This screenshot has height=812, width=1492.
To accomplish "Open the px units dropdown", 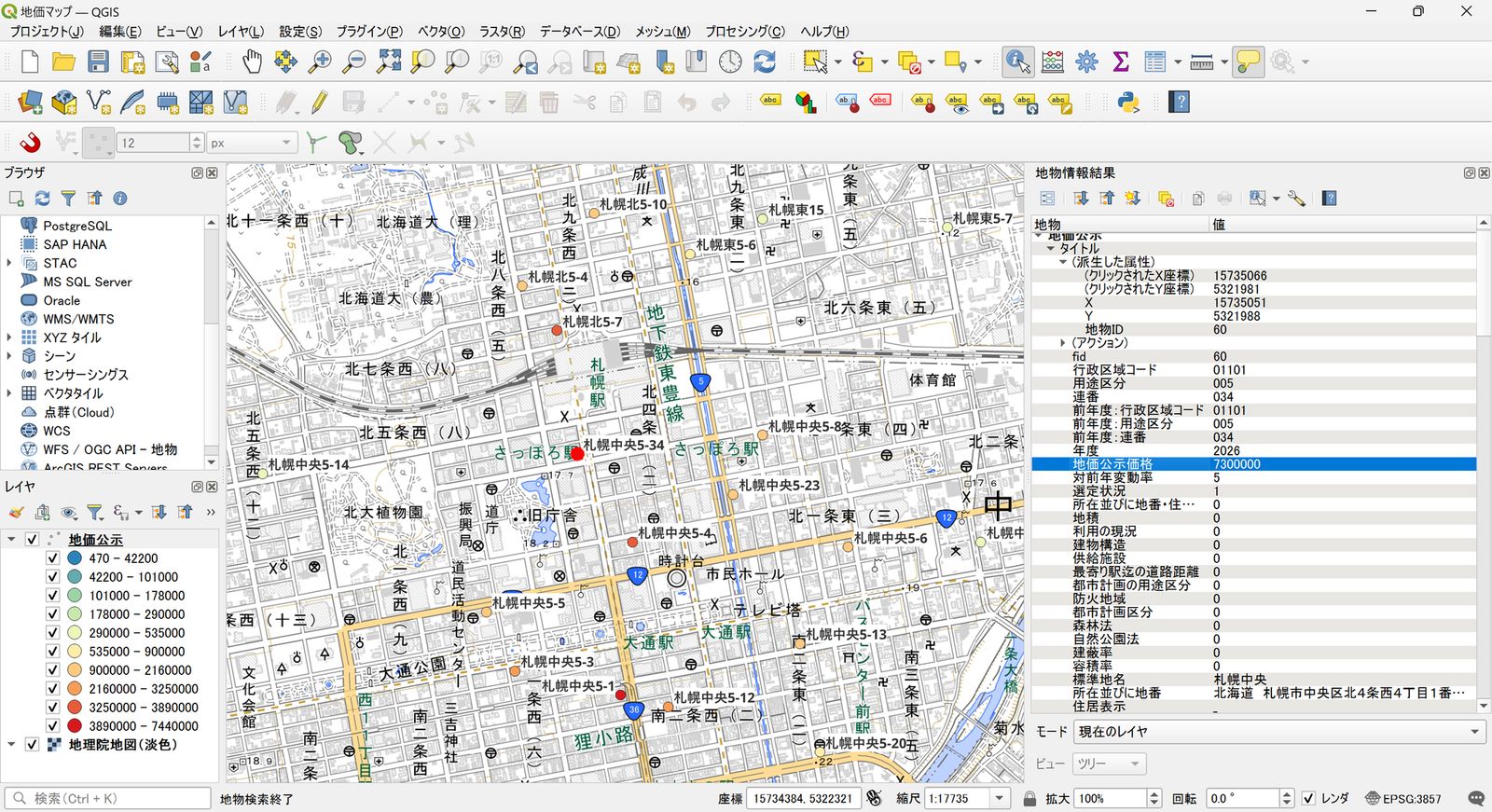I will tap(252, 143).
